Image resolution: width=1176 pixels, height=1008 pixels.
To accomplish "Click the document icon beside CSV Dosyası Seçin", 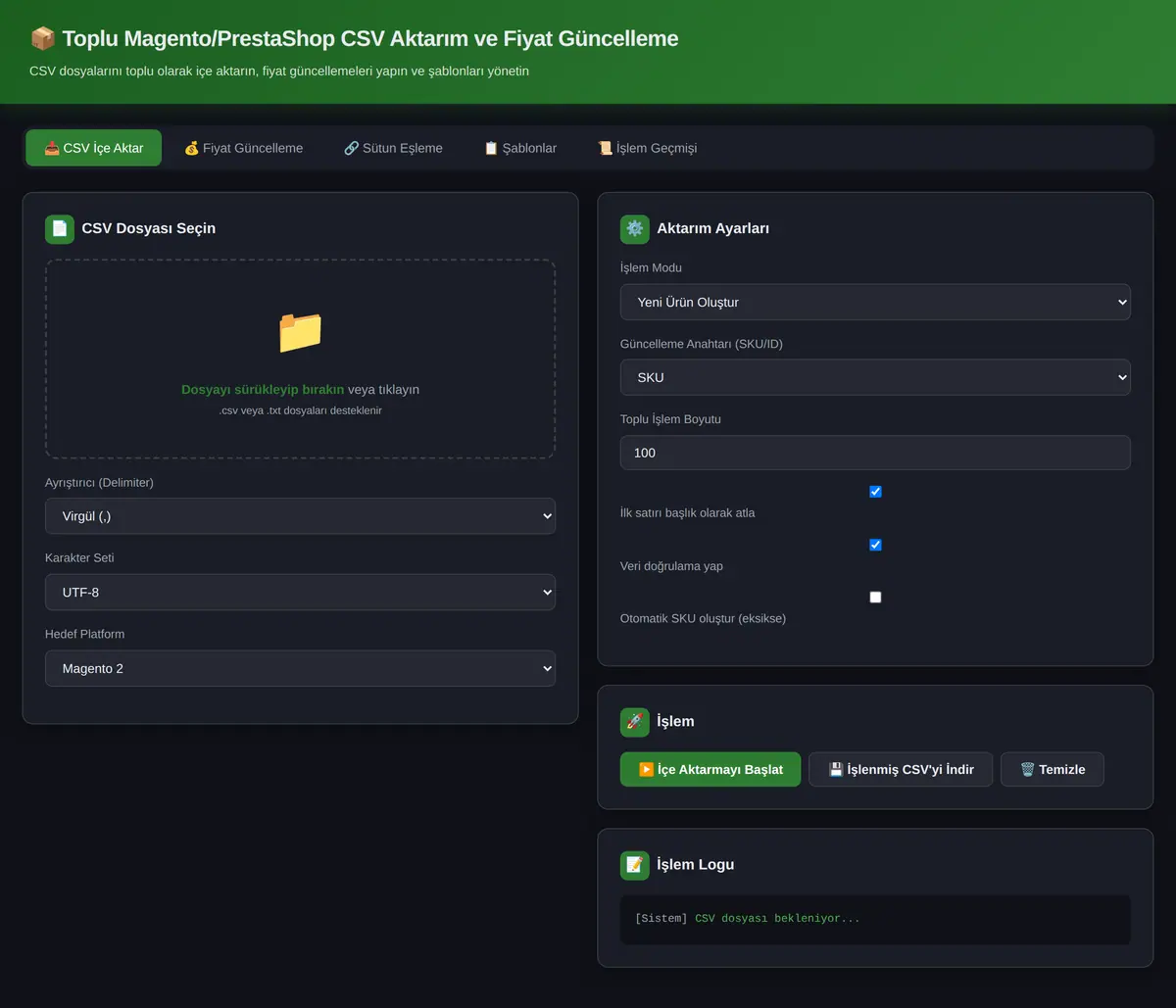I will point(60,228).
